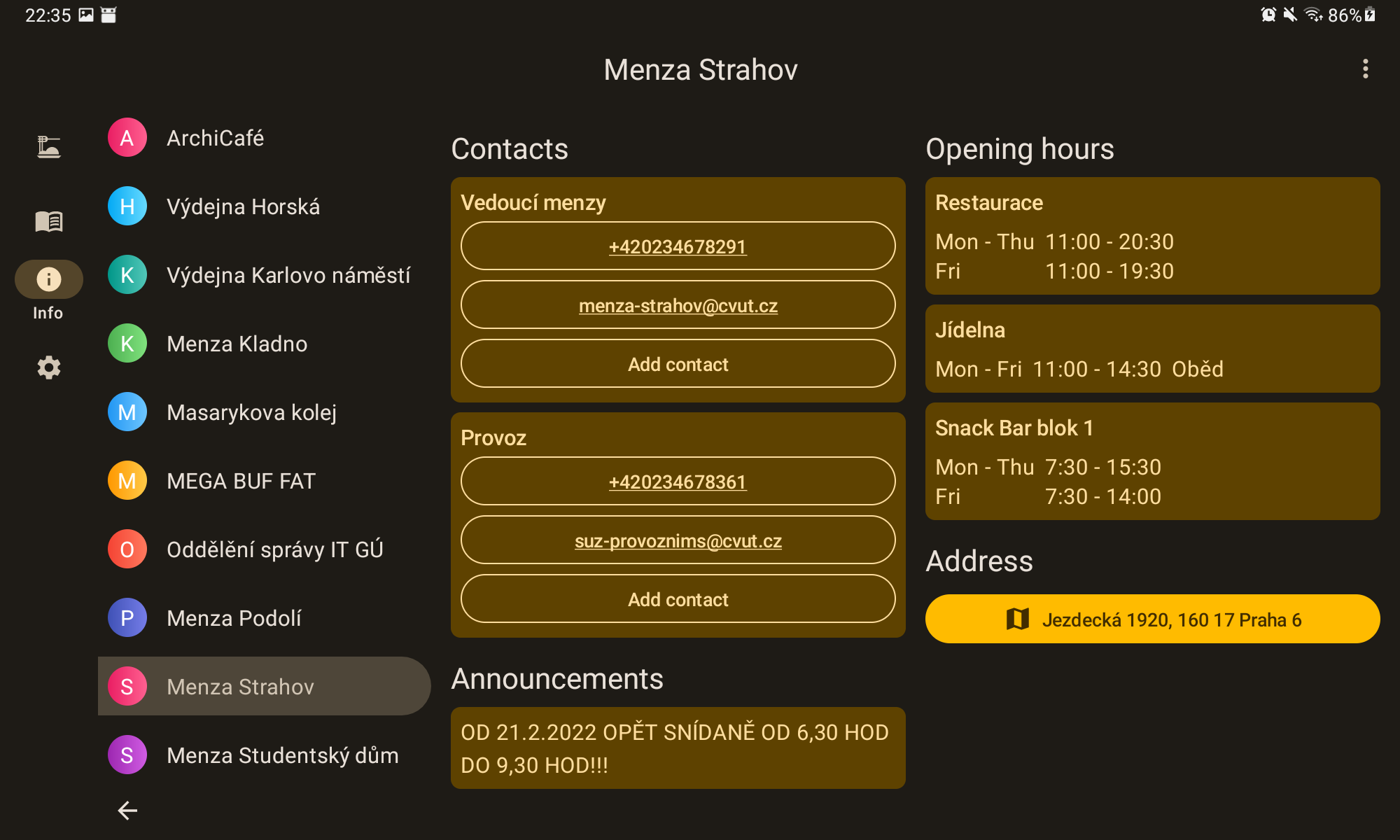1400x840 pixels.
Task: Tap the breakfast announcement card
Action: [678, 748]
